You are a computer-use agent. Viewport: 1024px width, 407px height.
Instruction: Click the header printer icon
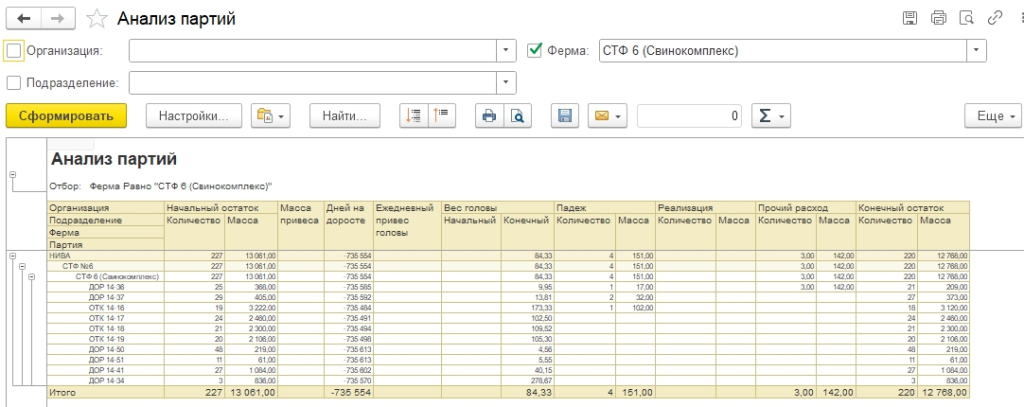click(938, 18)
